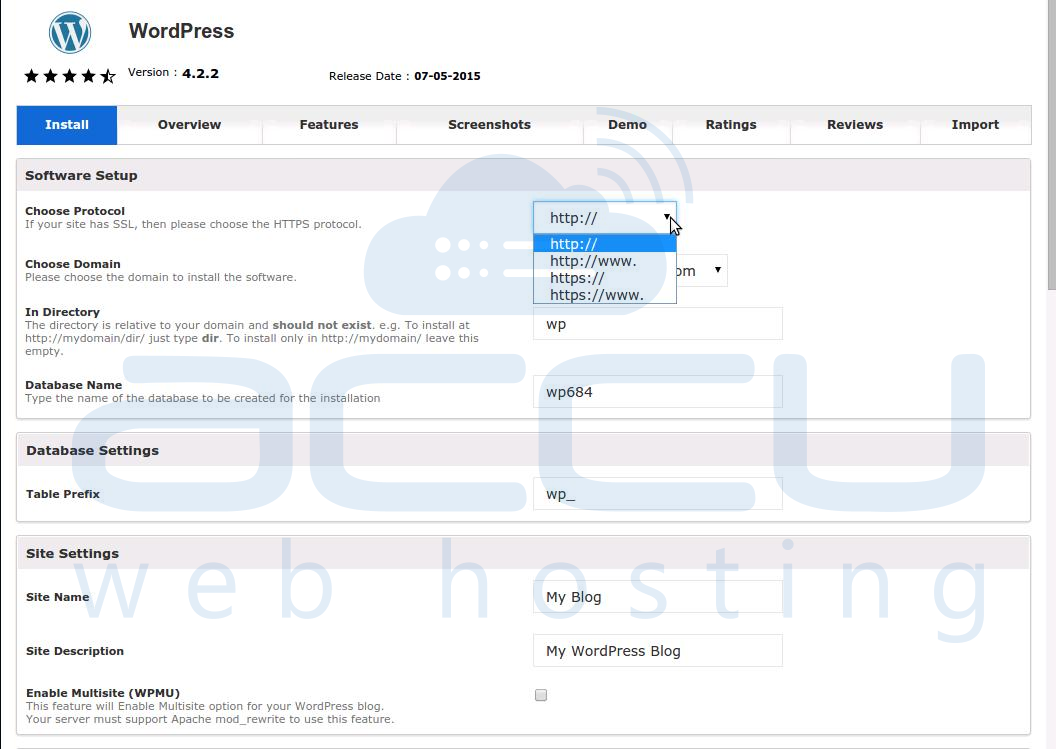The height and width of the screenshot is (749, 1056).
Task: Go to the Features tab
Action: pos(329,125)
